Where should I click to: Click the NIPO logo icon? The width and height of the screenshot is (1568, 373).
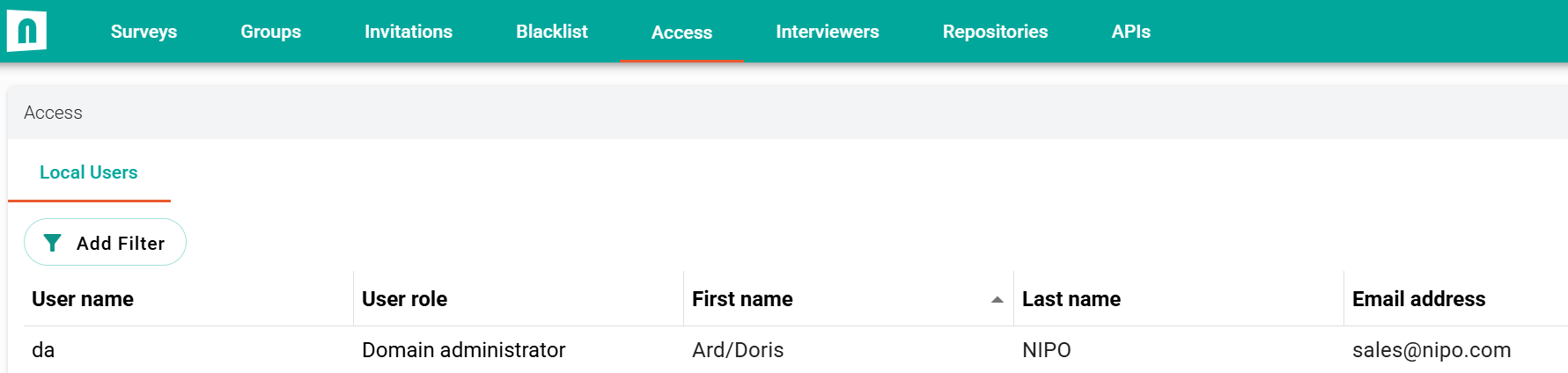(x=26, y=32)
